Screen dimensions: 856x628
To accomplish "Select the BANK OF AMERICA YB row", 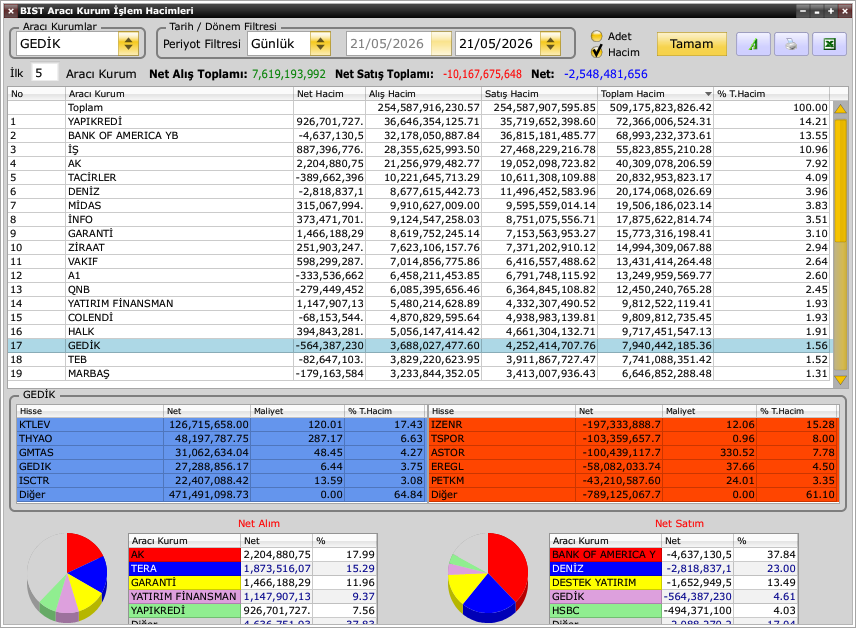I will (419, 135).
